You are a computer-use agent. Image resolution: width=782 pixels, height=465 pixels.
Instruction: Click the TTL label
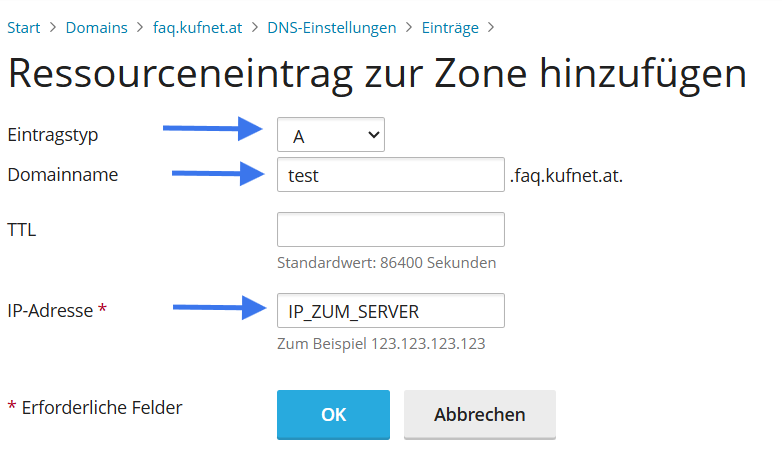click(21, 230)
